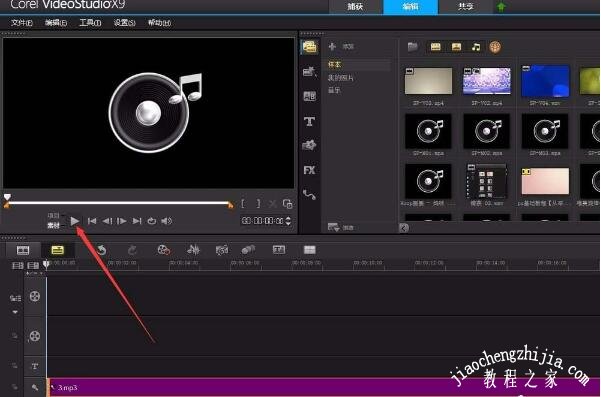This screenshot has width=601, height=397.
Task: Open the Path motion library icon
Action: 309,195
